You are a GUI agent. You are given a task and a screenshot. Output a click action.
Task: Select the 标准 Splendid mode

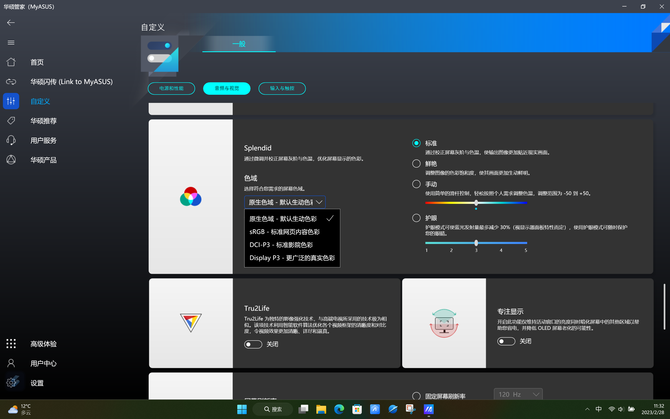point(416,143)
